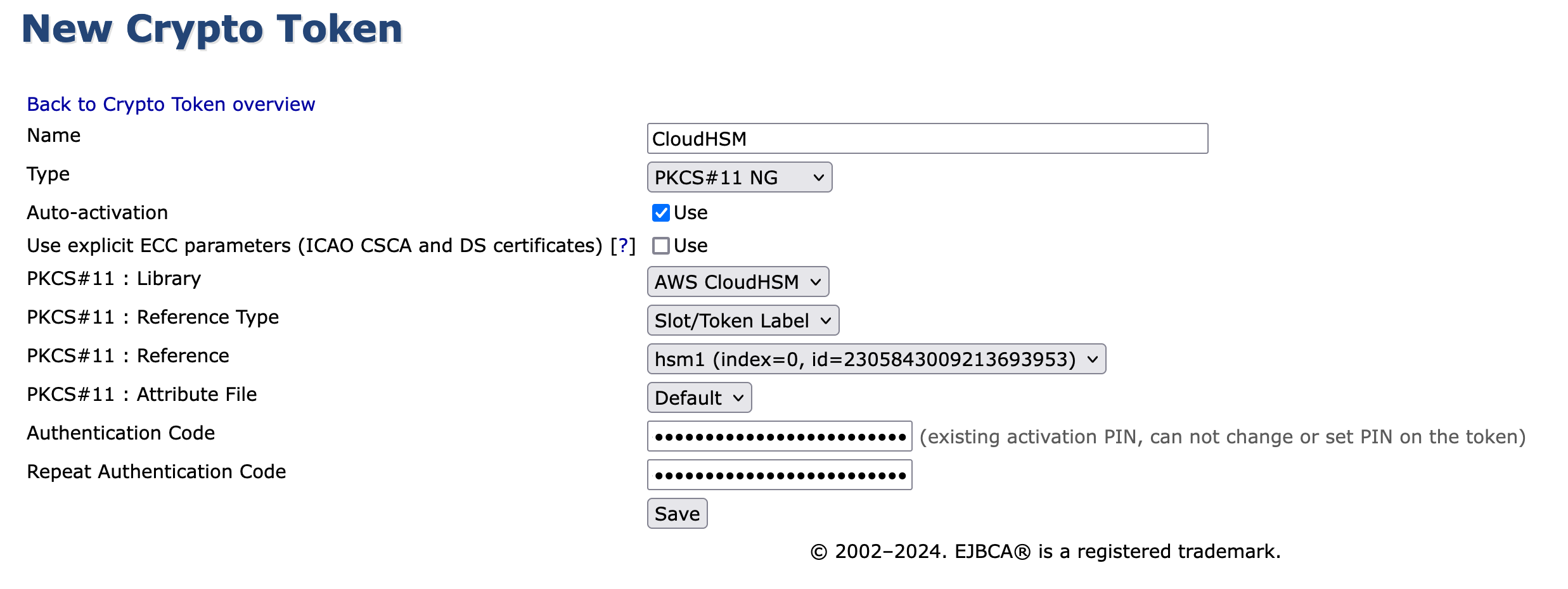1568x589 pixels.
Task: Focus the Repeat Authentication Code field
Action: pyautogui.click(x=779, y=475)
